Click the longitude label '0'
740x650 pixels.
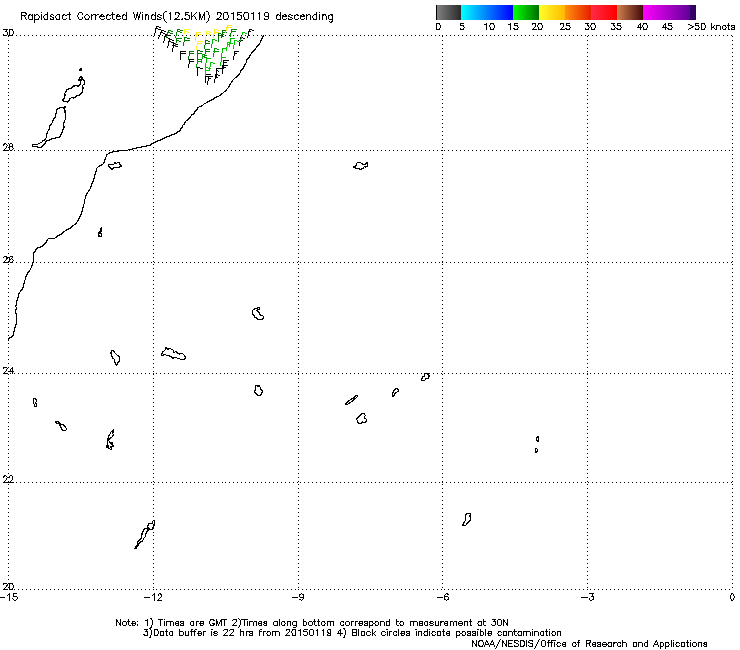[732, 597]
